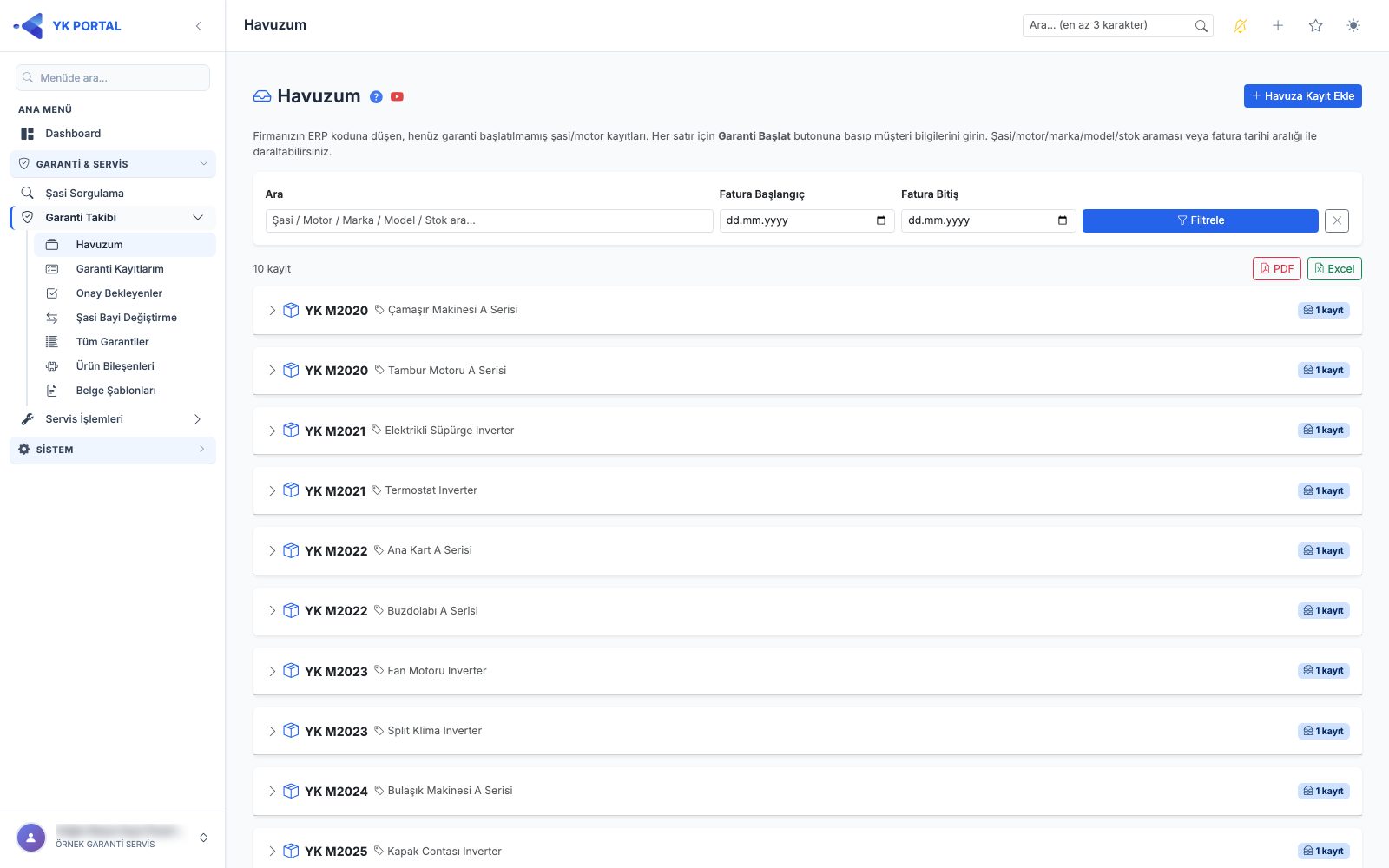This screenshot has height=868, width=1389.
Task: Open favorites star icon in top bar
Action: [1315, 26]
